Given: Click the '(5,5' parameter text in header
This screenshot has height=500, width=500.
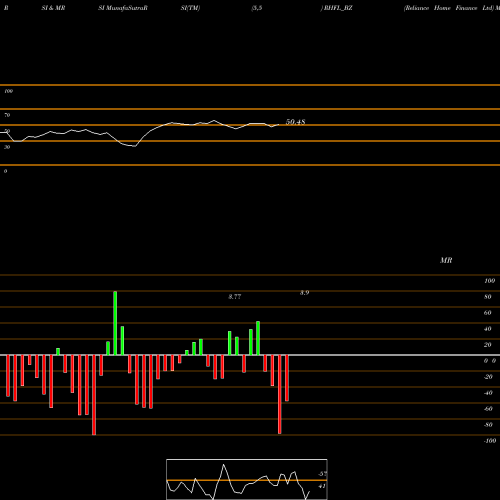Looking at the screenshot, I should click(x=257, y=8).
